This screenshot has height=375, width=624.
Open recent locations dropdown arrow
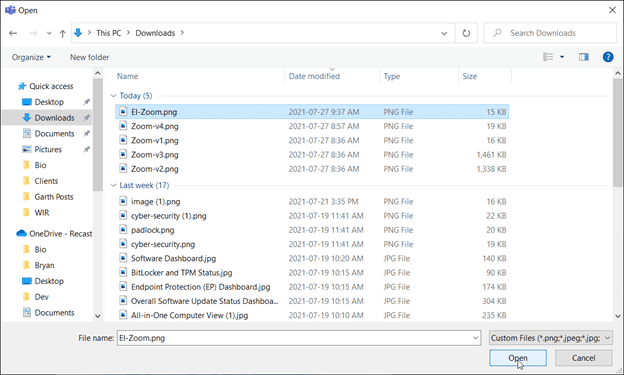tap(49, 33)
